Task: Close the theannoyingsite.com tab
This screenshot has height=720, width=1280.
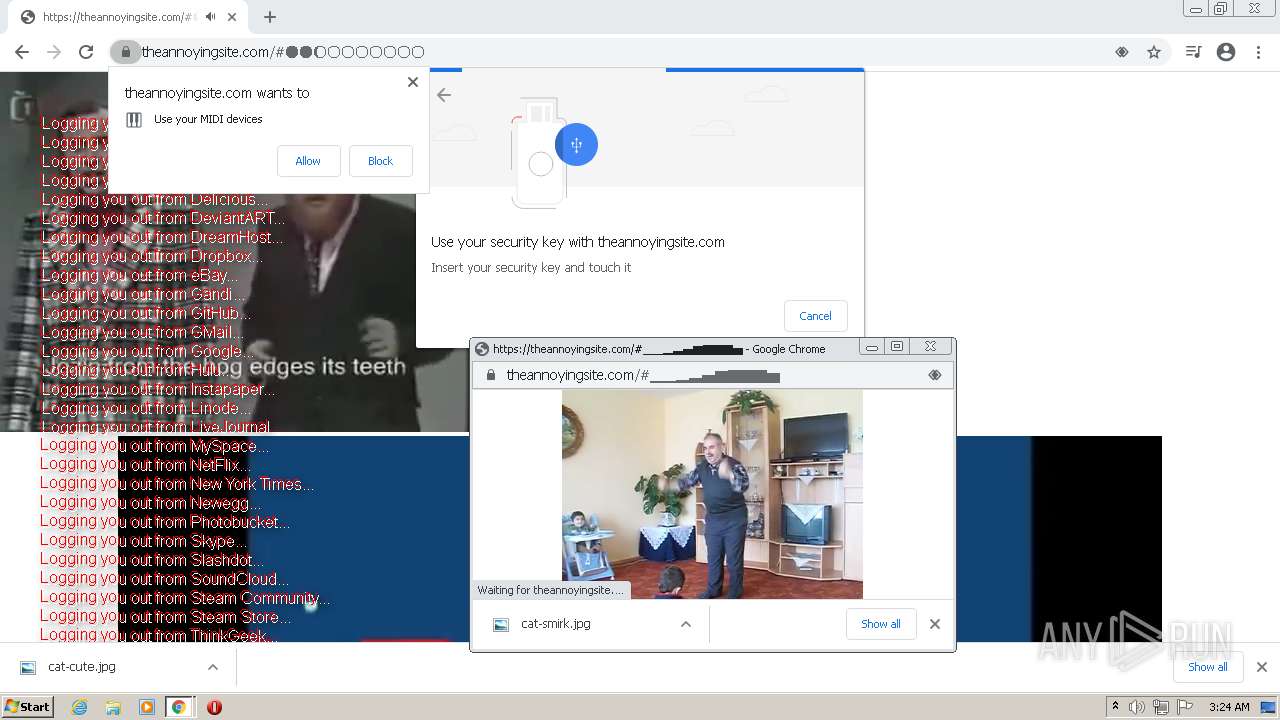Action: pos(232,17)
